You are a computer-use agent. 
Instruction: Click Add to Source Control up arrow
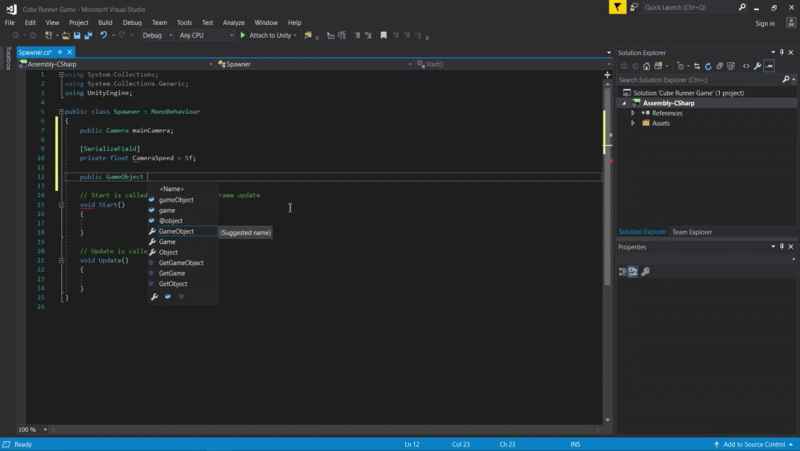click(716, 444)
